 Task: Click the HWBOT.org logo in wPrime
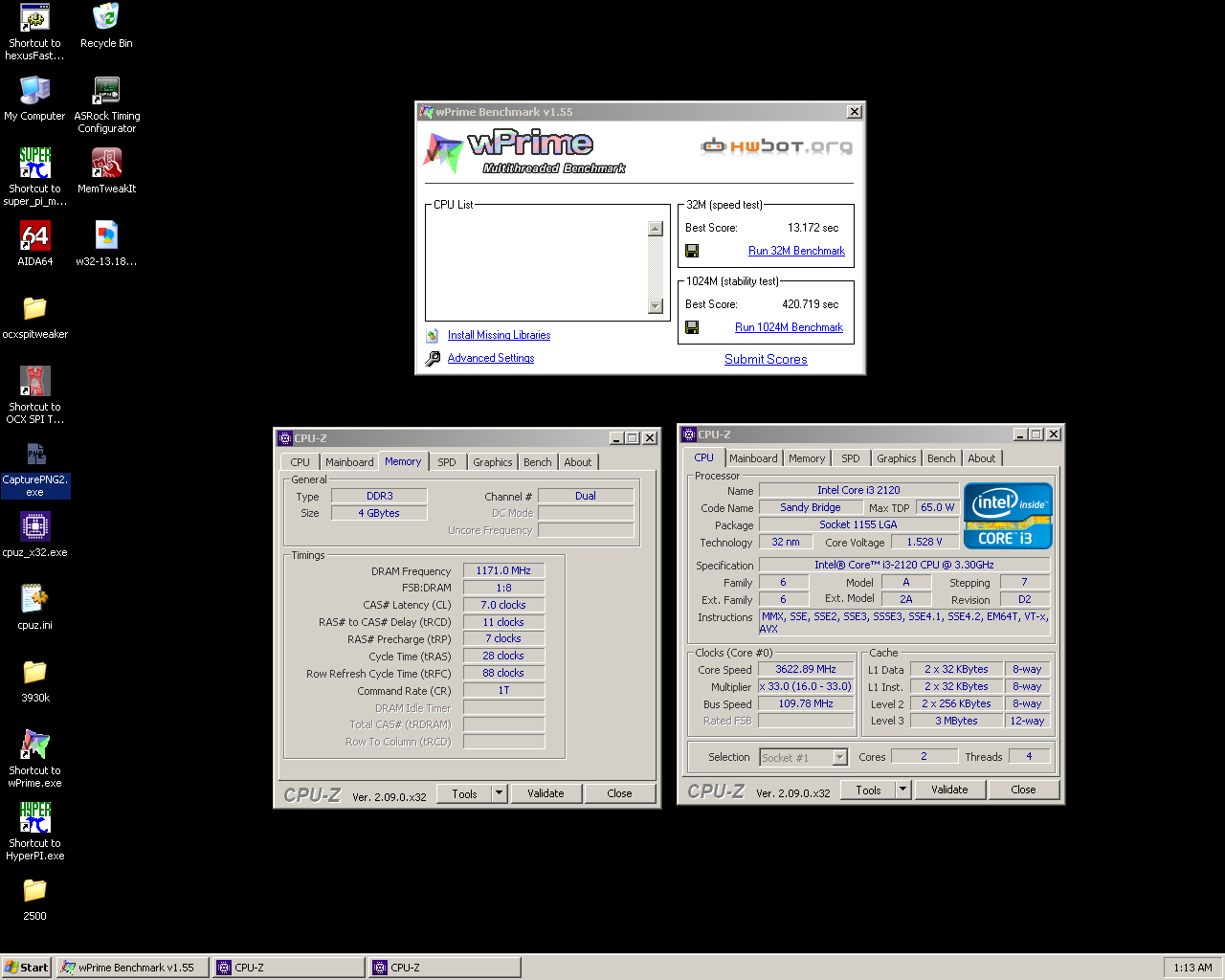(776, 146)
